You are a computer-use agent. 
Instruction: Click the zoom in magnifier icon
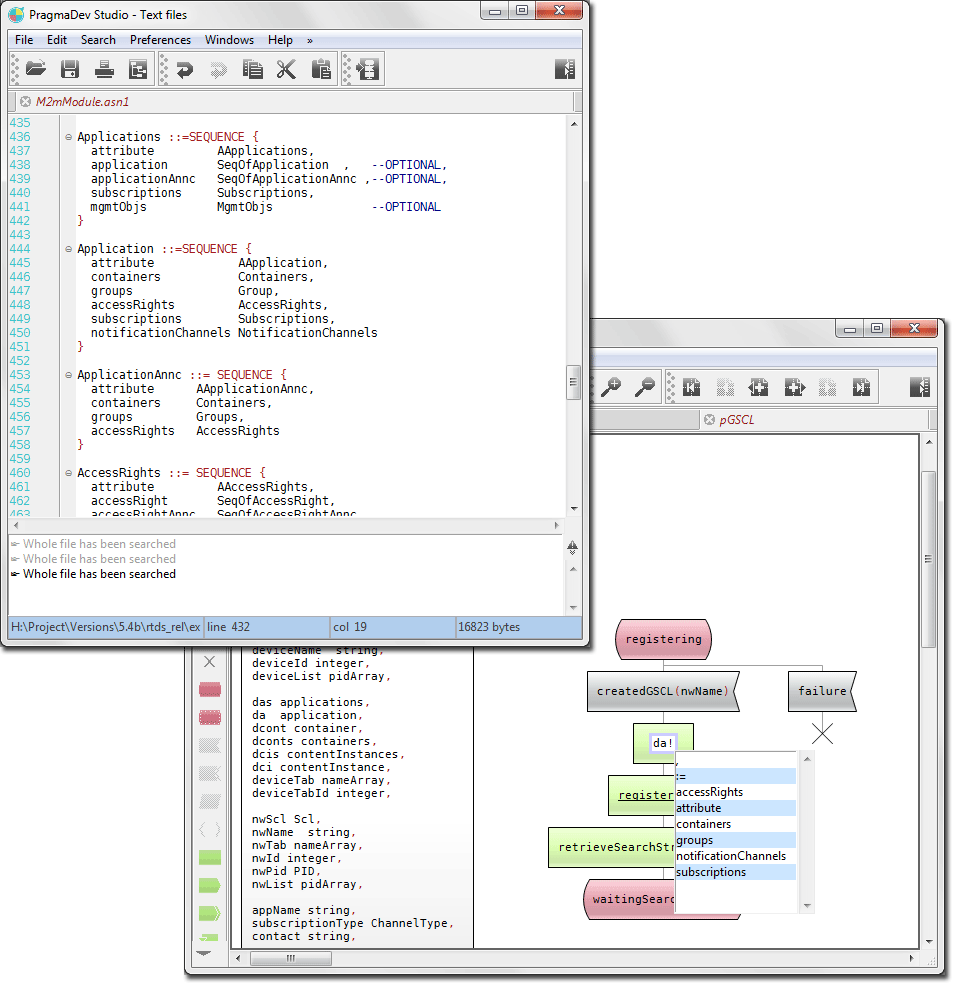610,387
